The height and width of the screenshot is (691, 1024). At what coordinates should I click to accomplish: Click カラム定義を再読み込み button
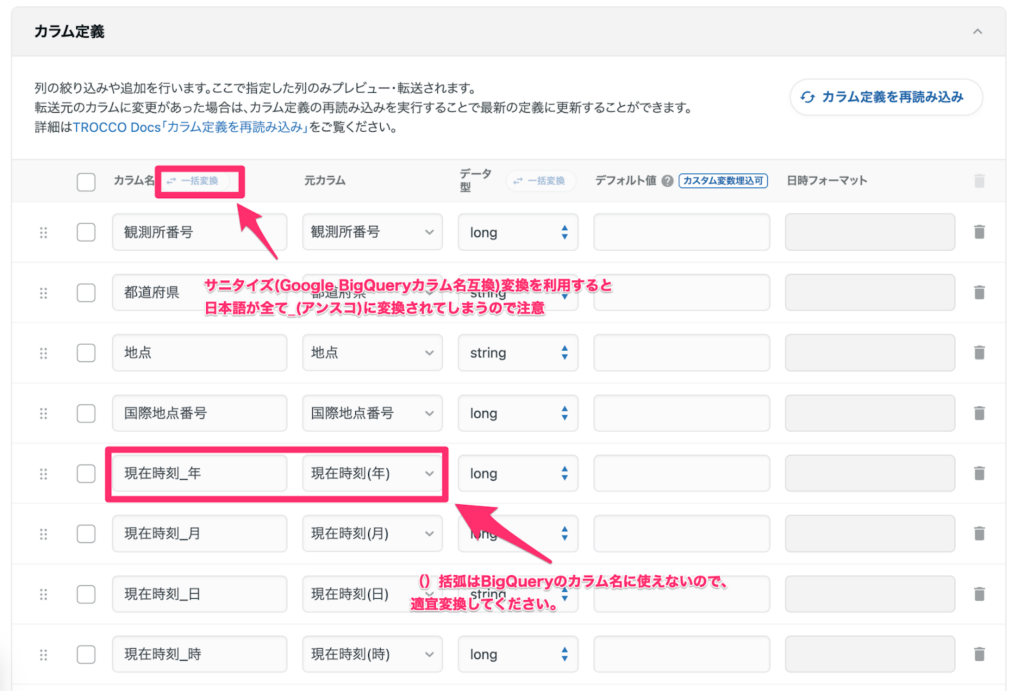pyautogui.click(x=886, y=97)
